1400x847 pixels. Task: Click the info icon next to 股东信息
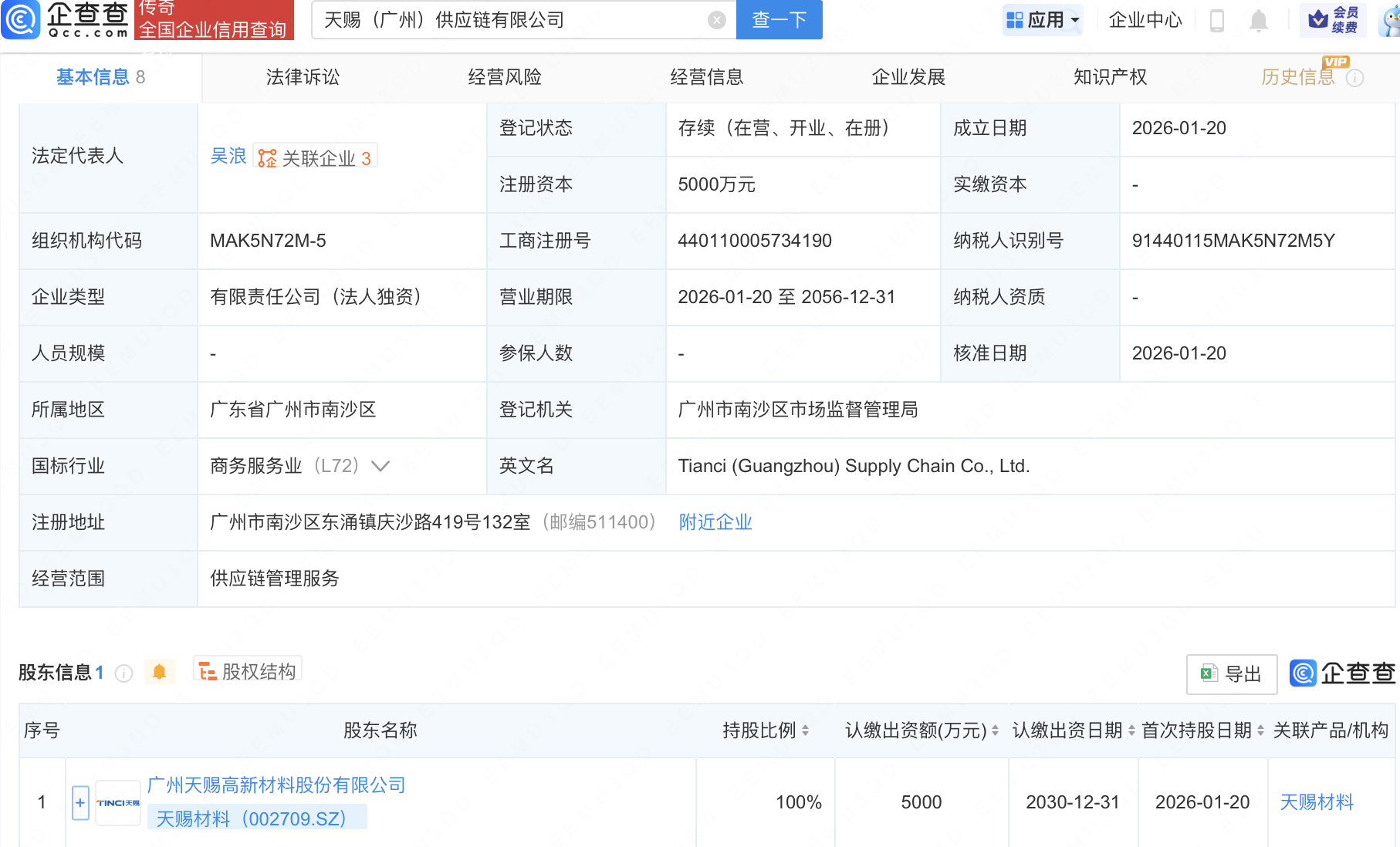[x=123, y=673]
